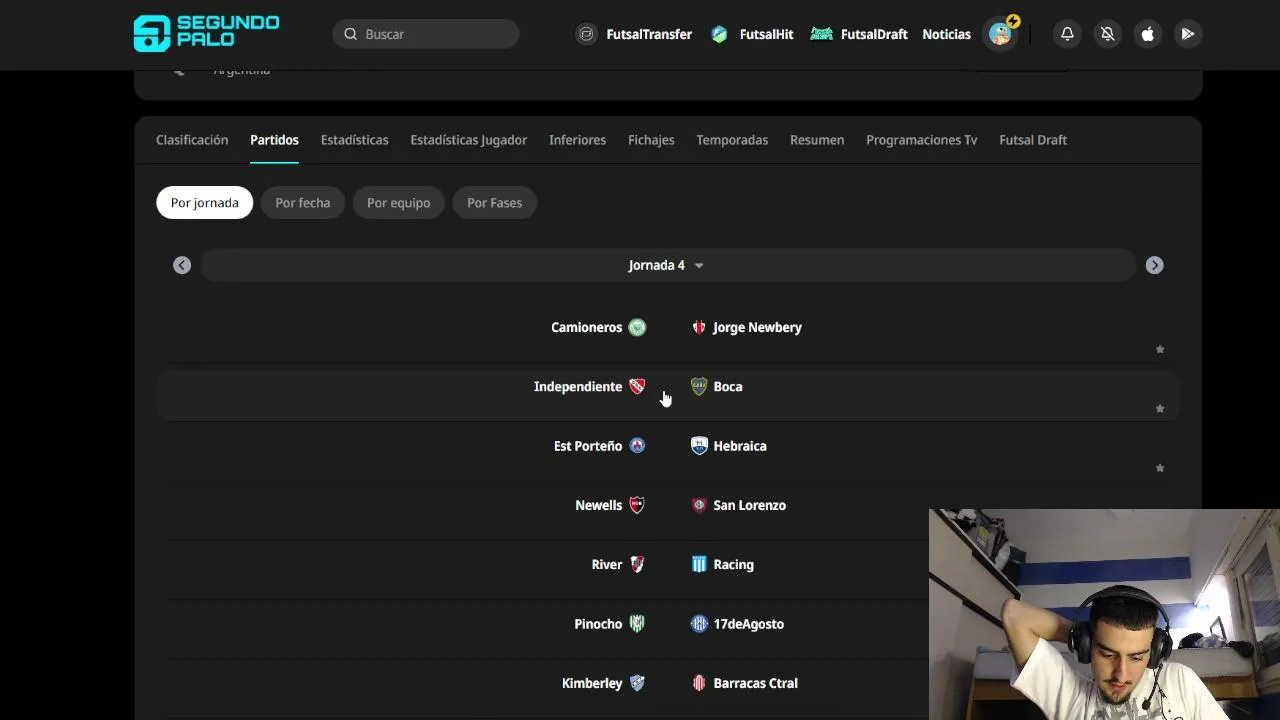1280x720 pixels.
Task: Open the Kimberley team name
Action: click(x=592, y=683)
